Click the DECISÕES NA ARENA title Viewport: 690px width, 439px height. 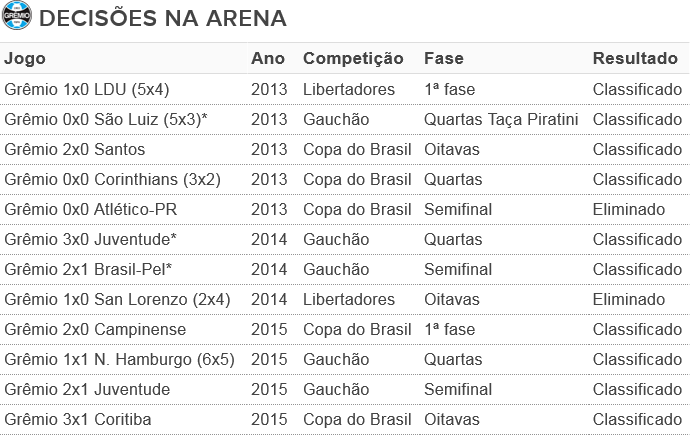163,18
